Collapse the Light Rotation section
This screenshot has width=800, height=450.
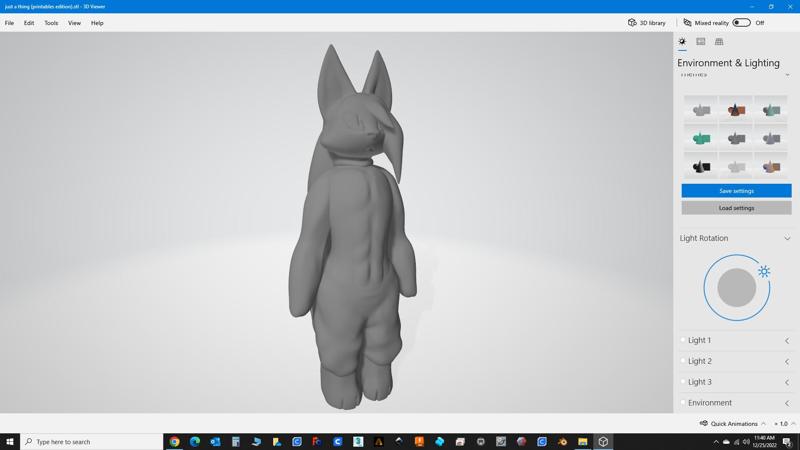[787, 239]
